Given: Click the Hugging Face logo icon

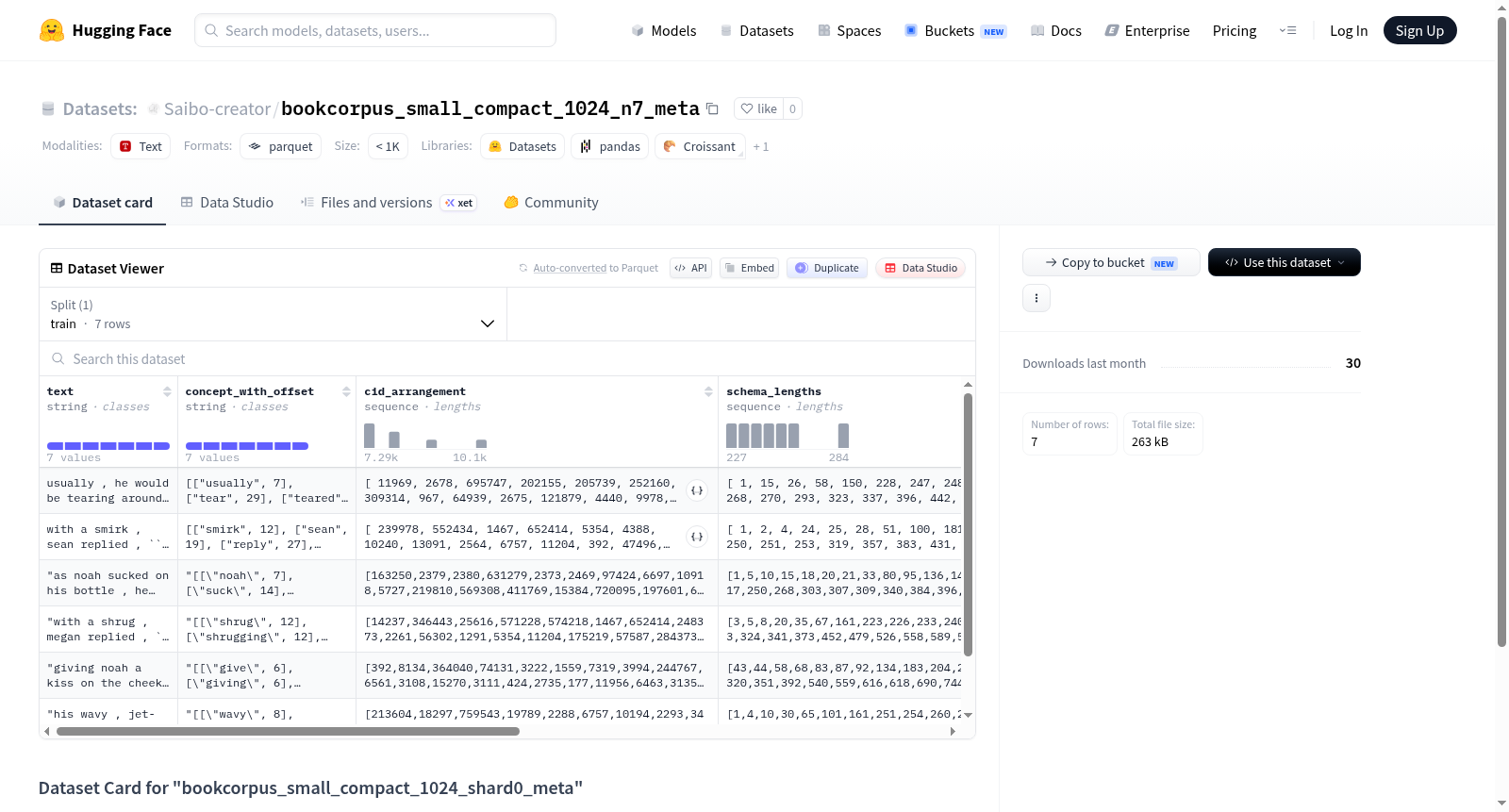Looking at the screenshot, I should pyautogui.click(x=52, y=30).
